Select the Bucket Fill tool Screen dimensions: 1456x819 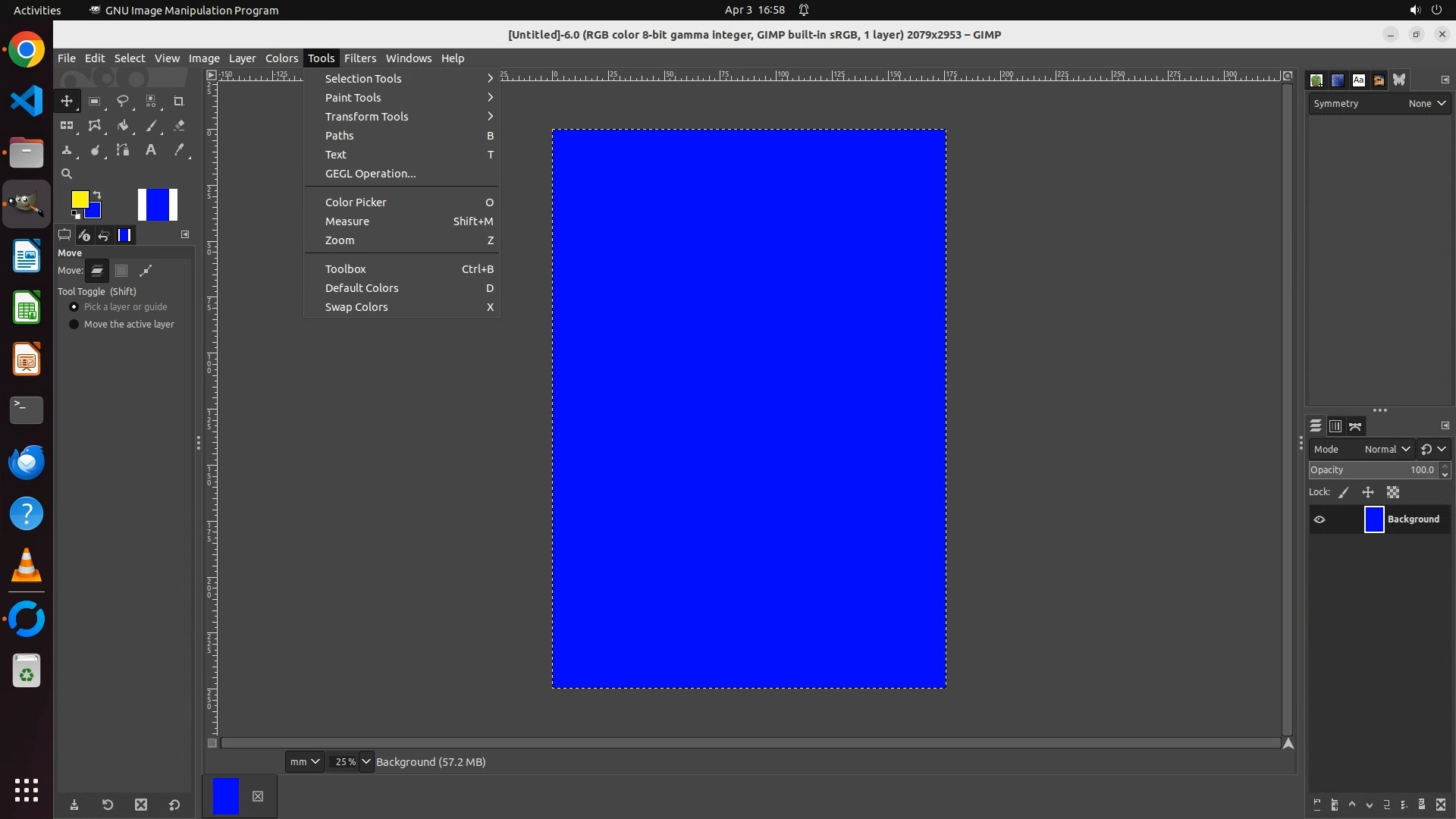pyautogui.click(x=122, y=125)
